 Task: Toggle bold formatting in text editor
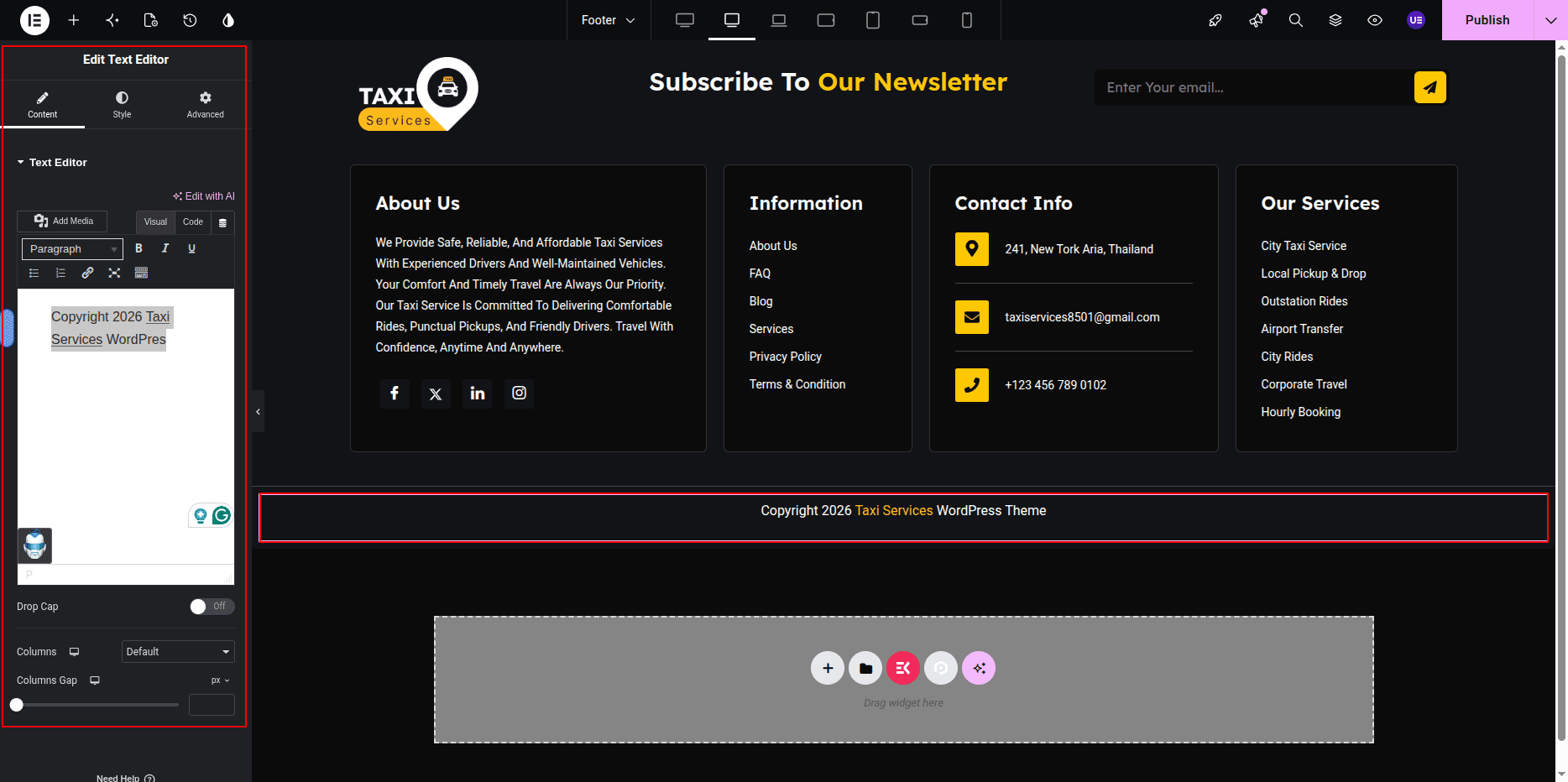click(x=139, y=248)
